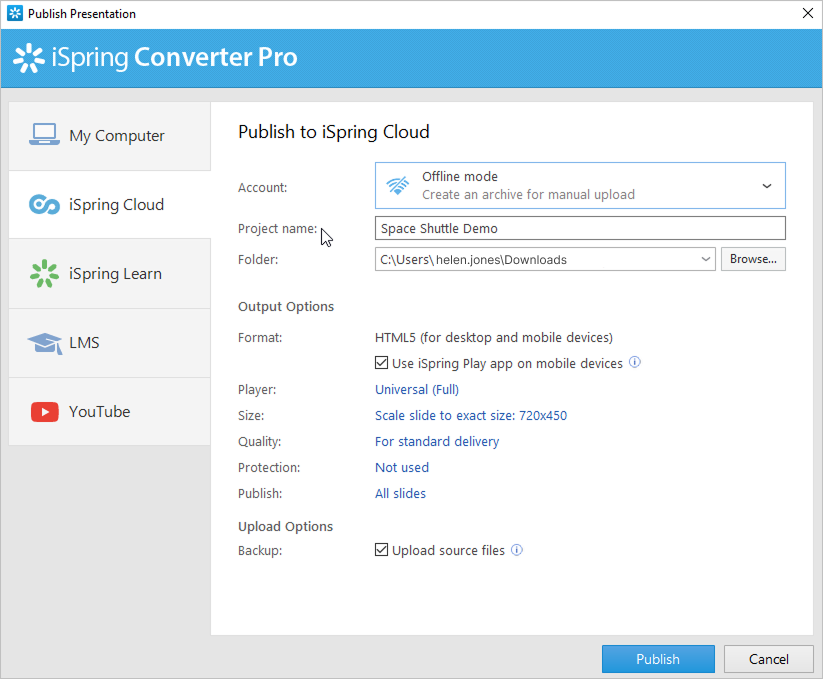This screenshot has height=679, width=823.
Task: Open the Folder path dropdown arrow
Action: [706, 260]
